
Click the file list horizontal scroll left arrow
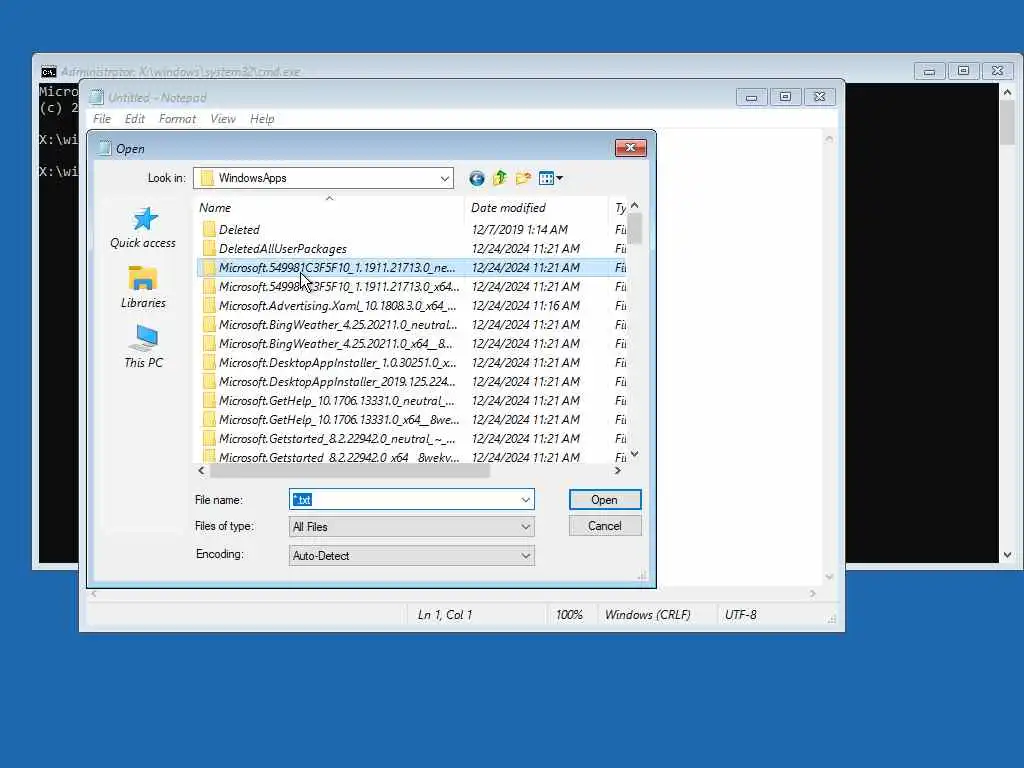point(201,470)
